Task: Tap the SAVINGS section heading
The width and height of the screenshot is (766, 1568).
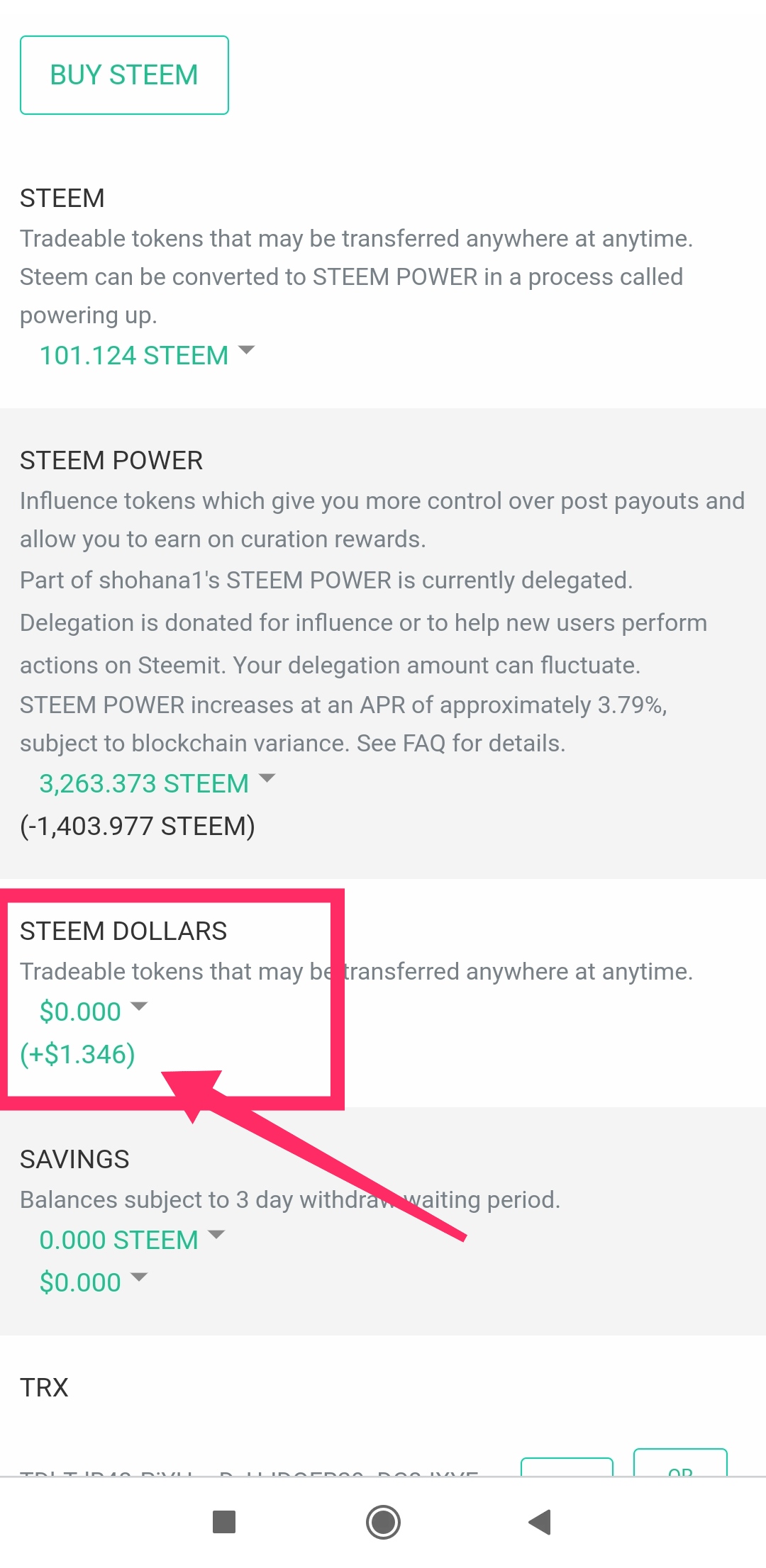Action: coord(74,1159)
